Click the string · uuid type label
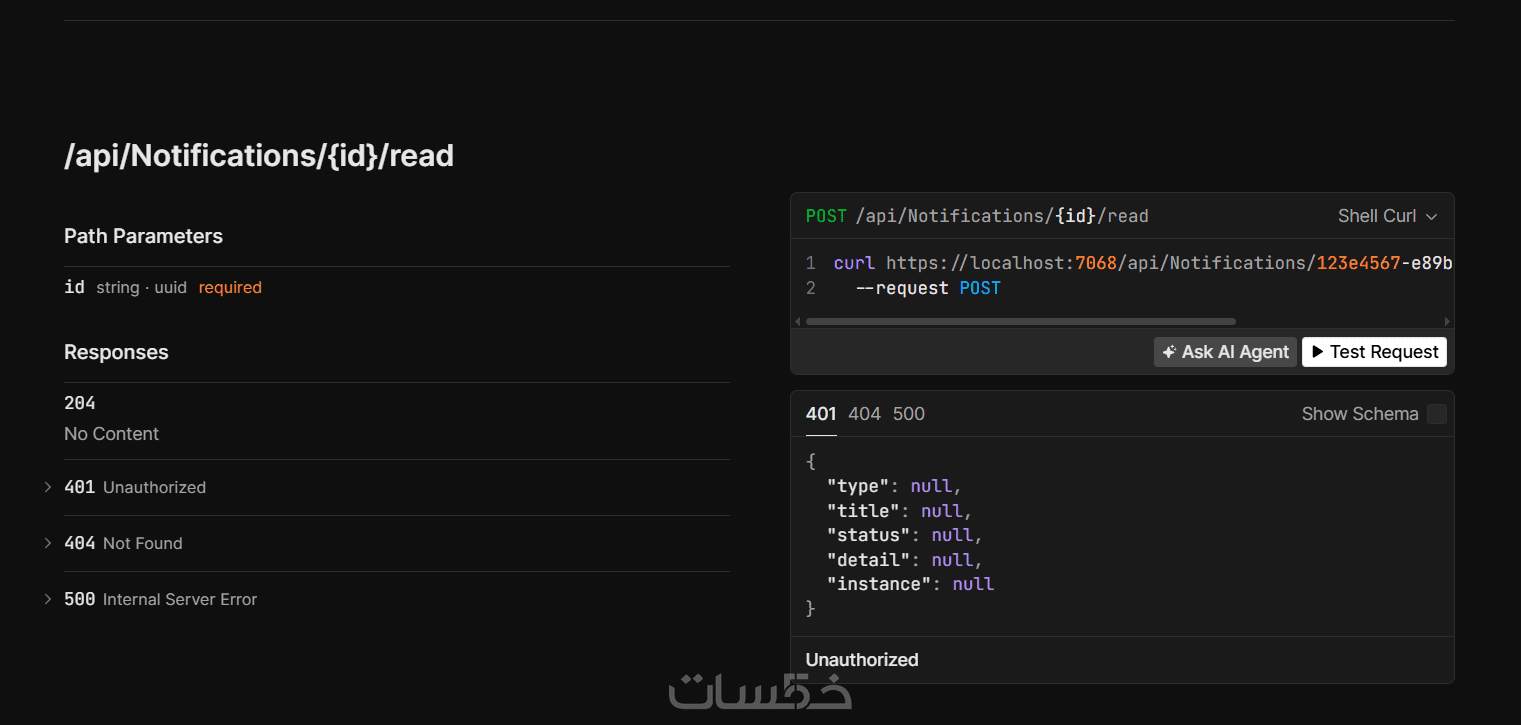Screen dimensions: 1521x725 (x=141, y=288)
